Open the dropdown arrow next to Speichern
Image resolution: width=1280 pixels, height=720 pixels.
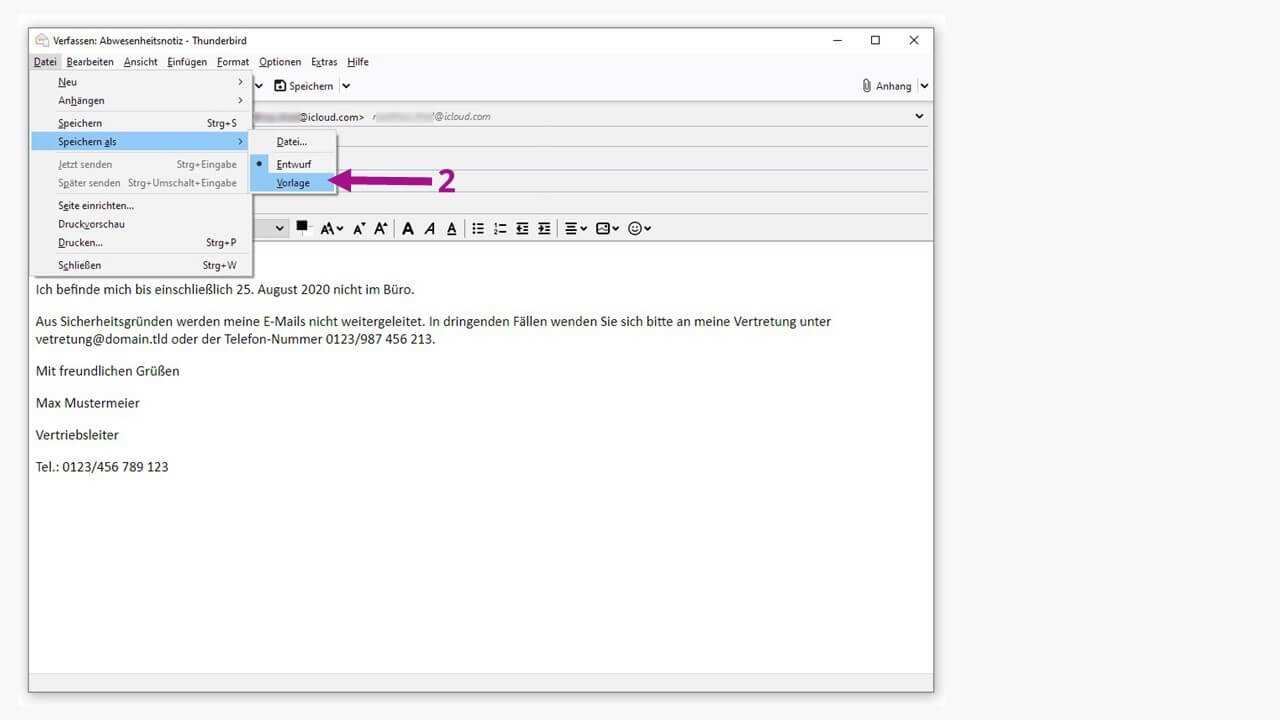[346, 86]
